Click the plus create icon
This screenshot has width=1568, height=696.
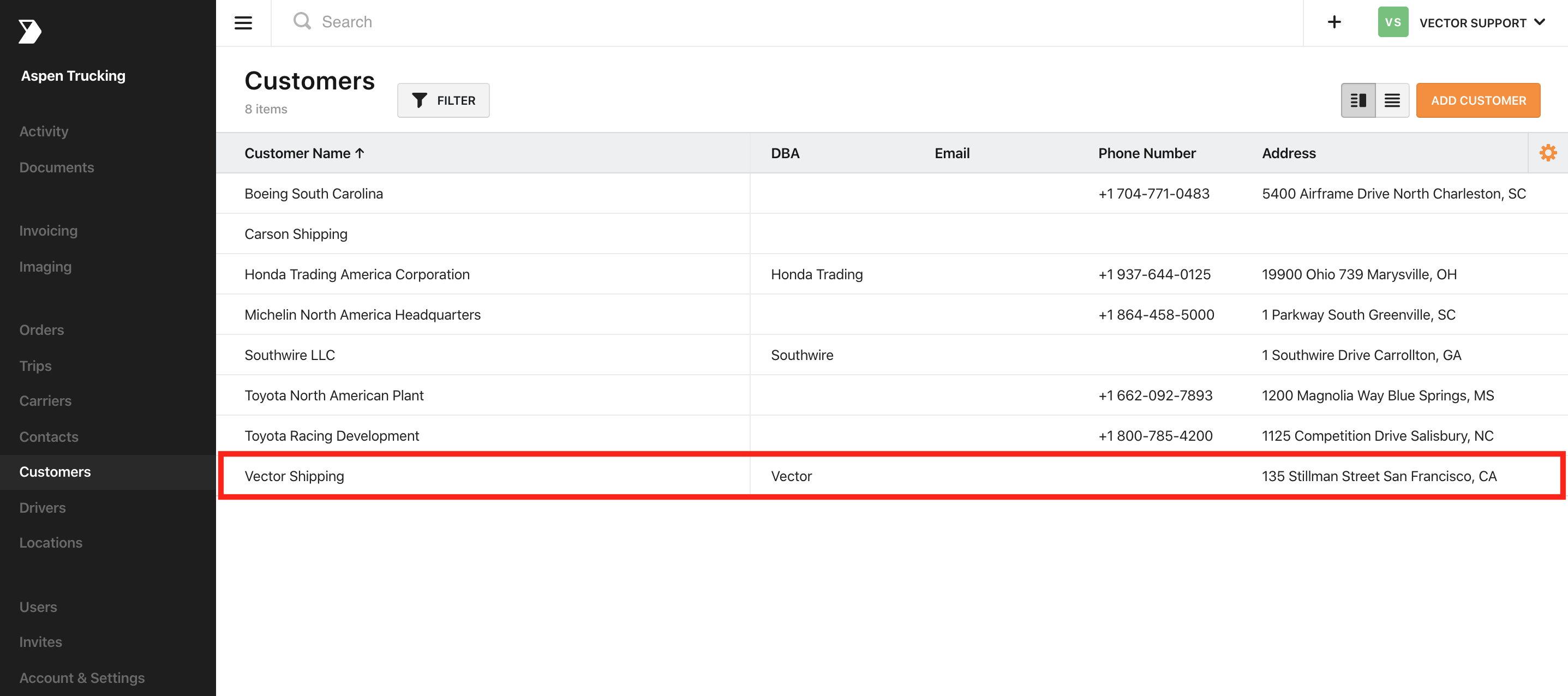pos(1333,22)
